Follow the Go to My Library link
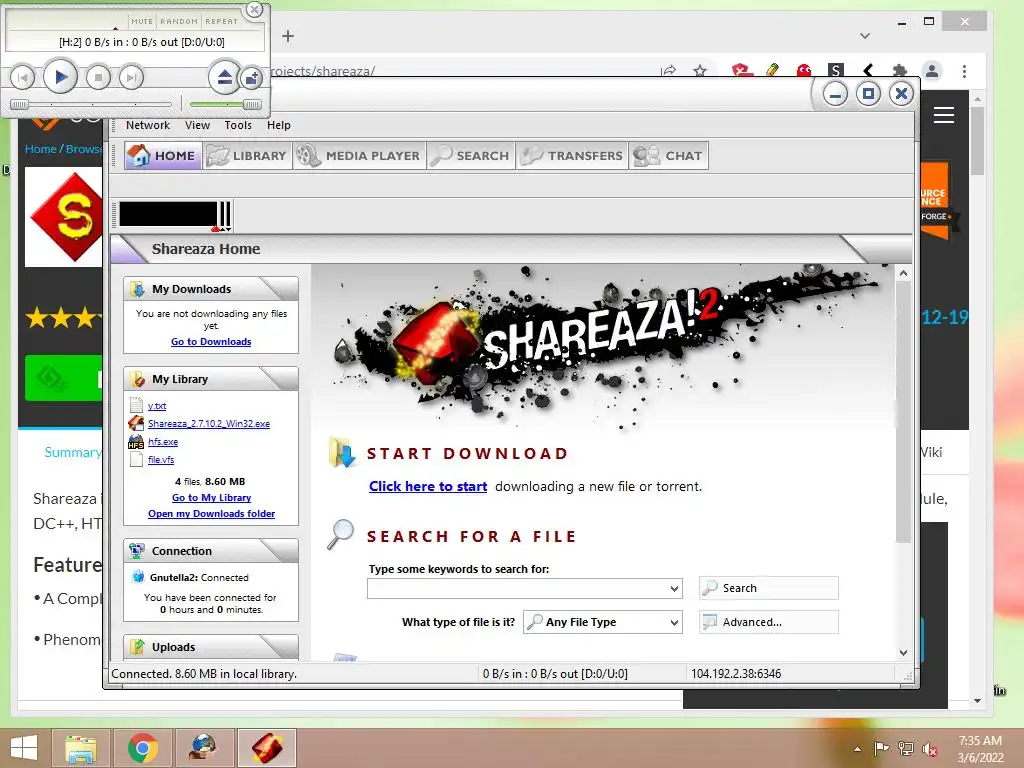 tap(211, 498)
